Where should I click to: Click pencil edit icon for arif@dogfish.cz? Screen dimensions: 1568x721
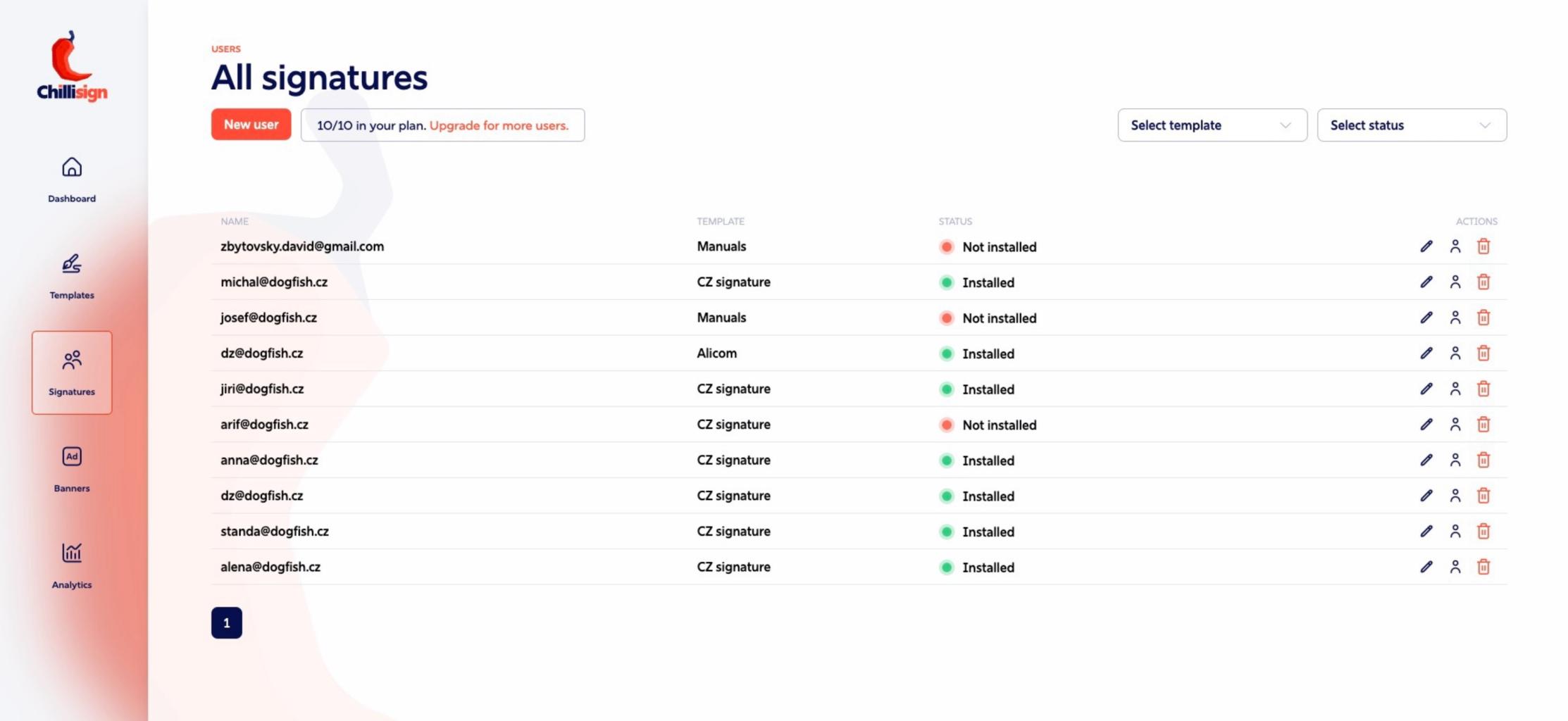1426,425
